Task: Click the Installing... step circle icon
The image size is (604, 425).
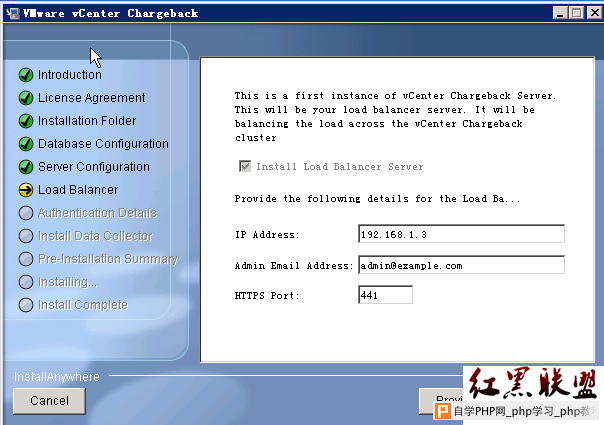Action: [26, 282]
